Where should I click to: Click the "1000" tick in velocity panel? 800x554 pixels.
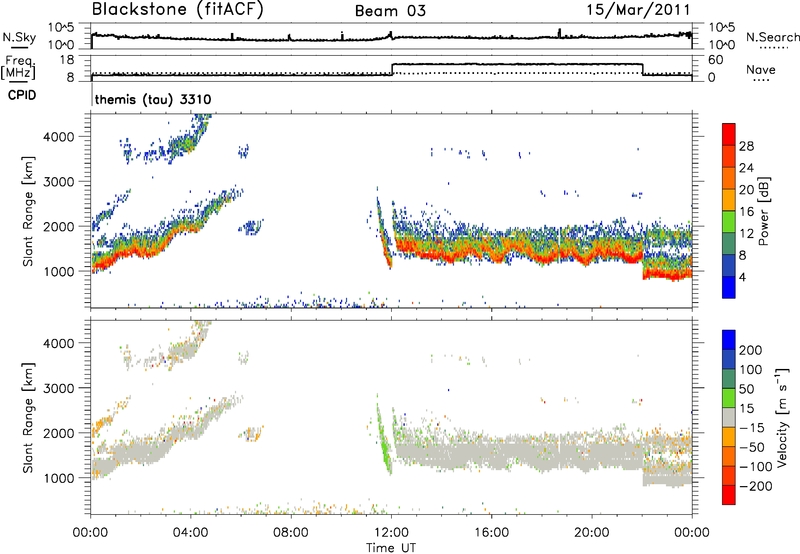coord(59,478)
